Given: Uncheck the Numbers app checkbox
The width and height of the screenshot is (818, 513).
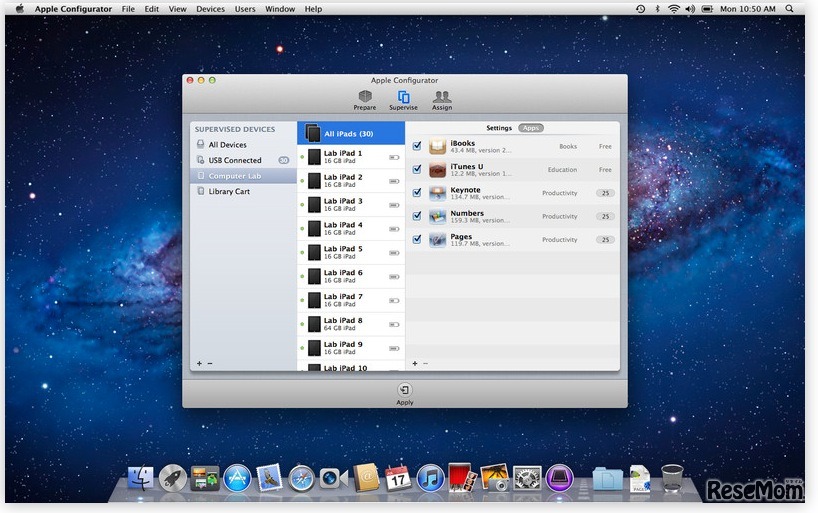Looking at the screenshot, I should pyautogui.click(x=417, y=216).
